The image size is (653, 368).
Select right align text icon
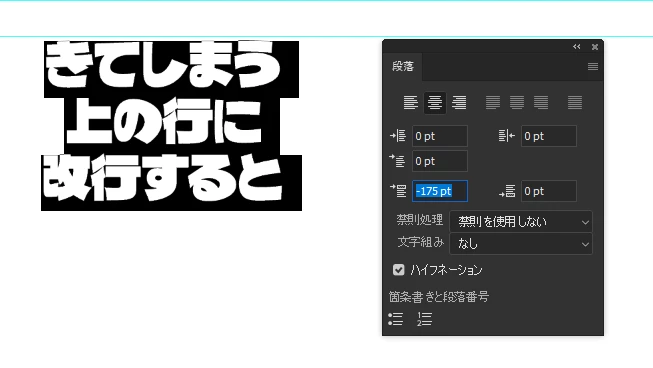459,102
